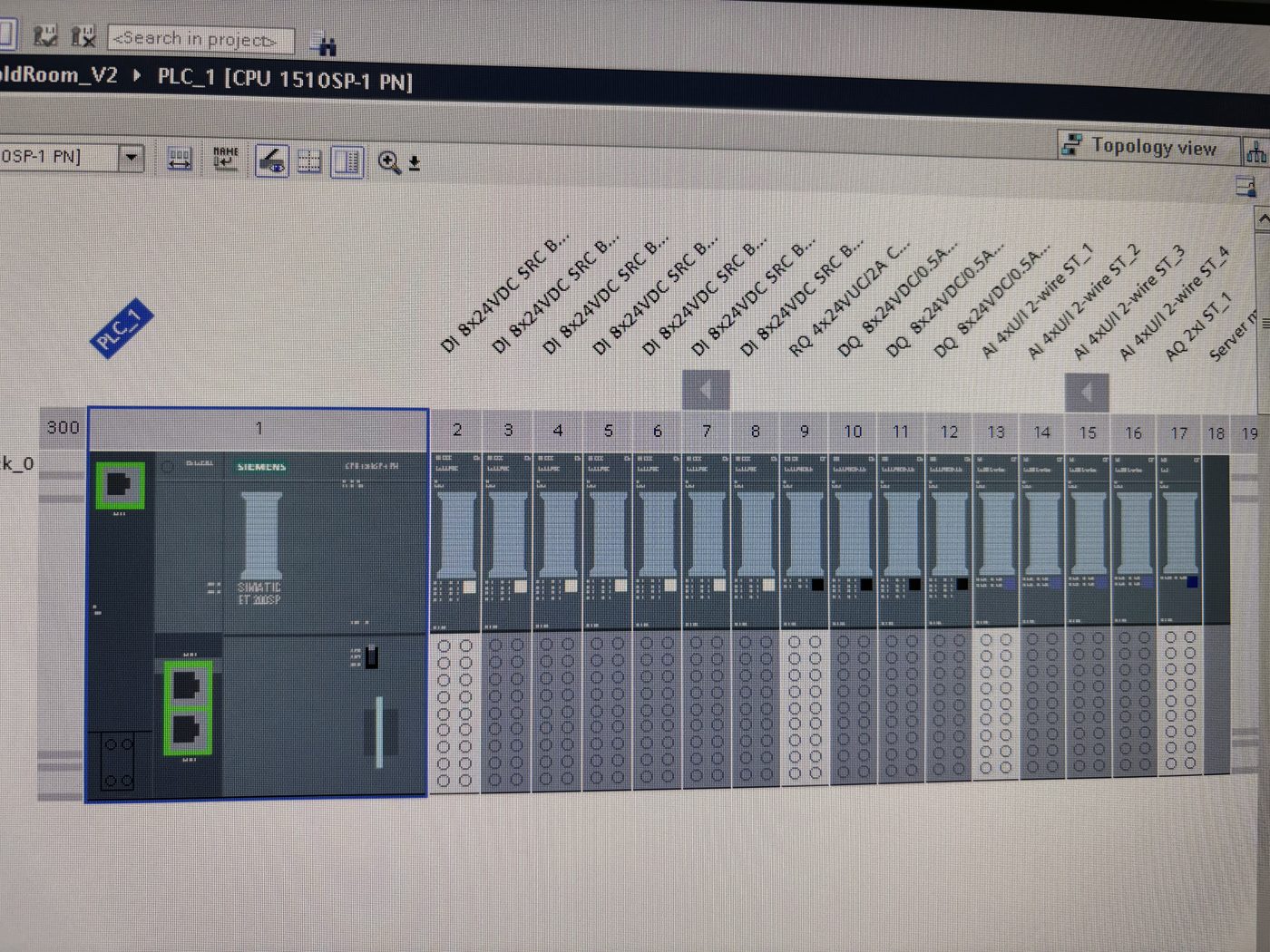The width and height of the screenshot is (1270, 952).
Task: Select the RQ relay module in slot 9
Action: (x=805, y=542)
